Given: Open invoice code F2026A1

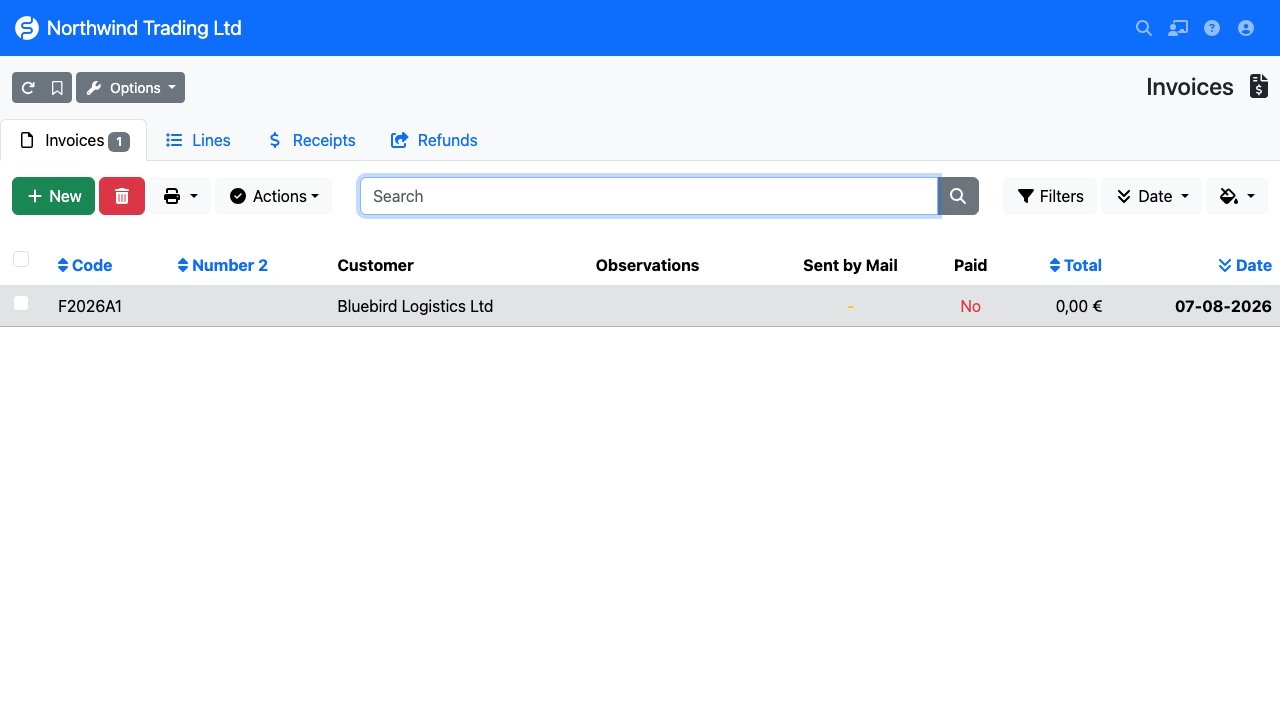Looking at the screenshot, I should click(90, 306).
